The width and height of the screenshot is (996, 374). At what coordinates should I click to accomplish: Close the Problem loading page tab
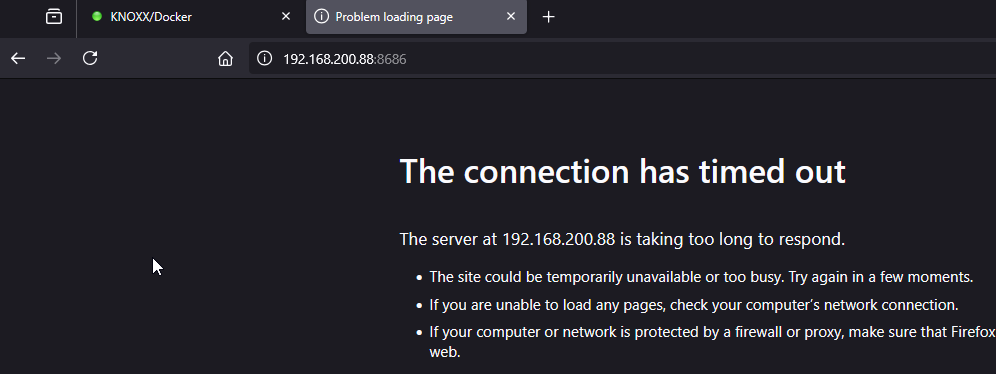point(511,17)
